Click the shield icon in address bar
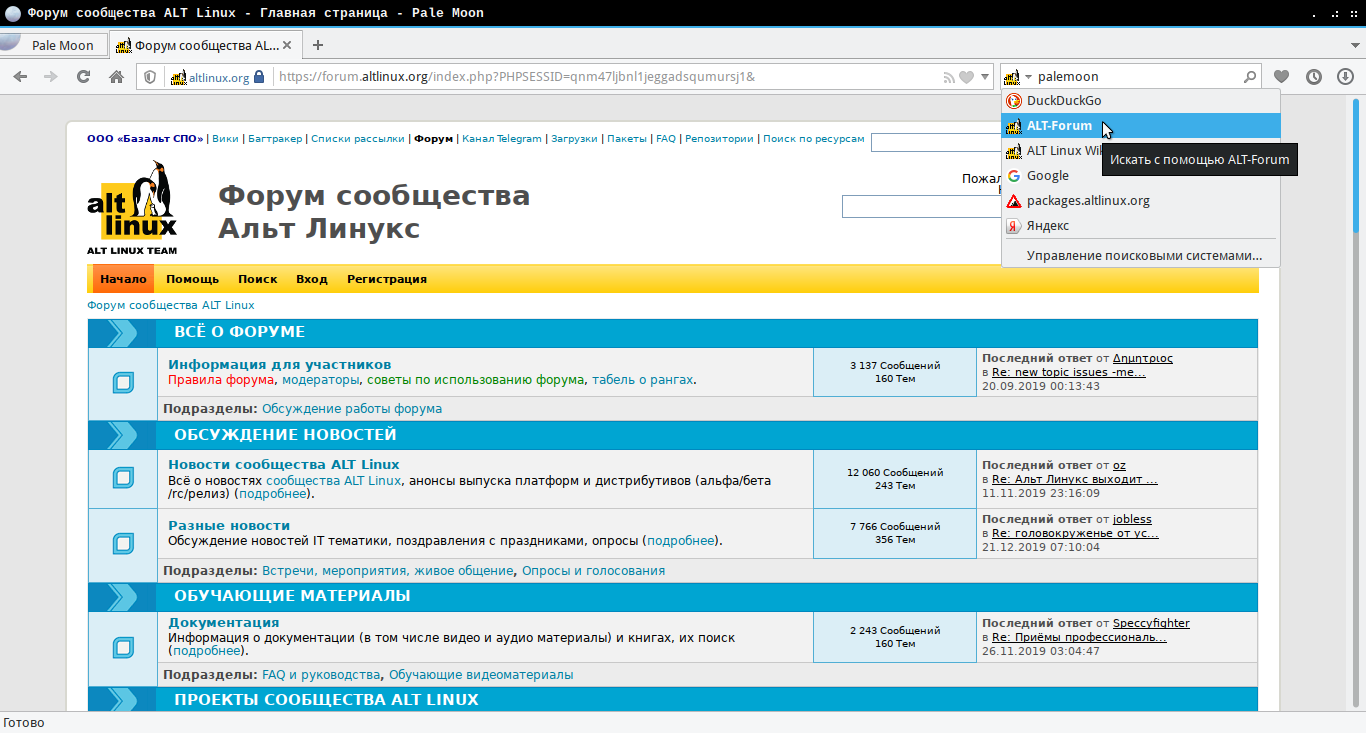The image size is (1366, 733). pyautogui.click(x=150, y=77)
